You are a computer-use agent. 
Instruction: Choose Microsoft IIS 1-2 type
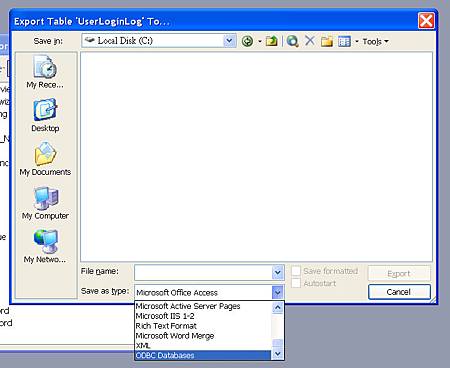203,316
